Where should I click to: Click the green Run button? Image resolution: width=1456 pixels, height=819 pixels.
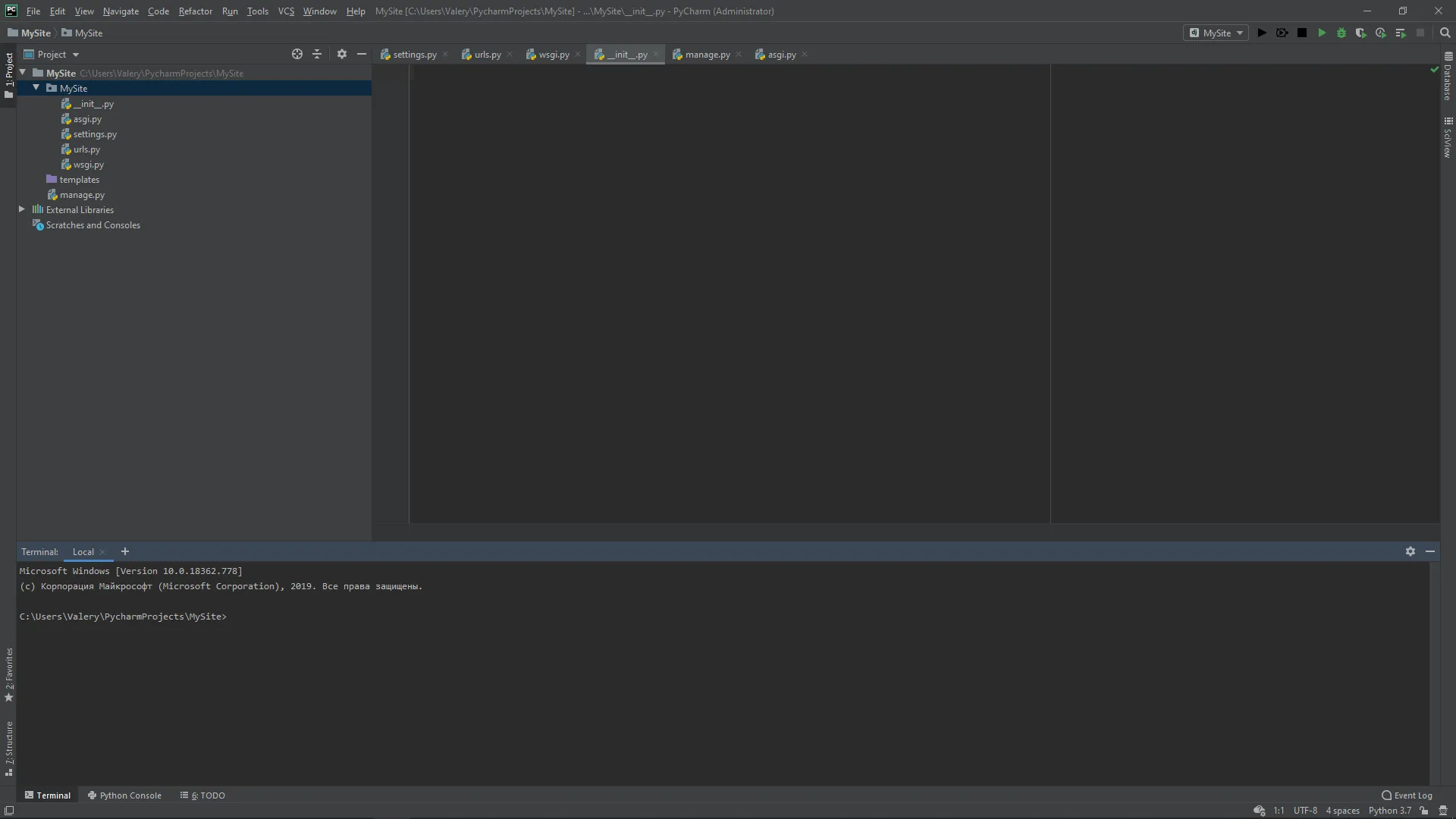pos(1322,33)
